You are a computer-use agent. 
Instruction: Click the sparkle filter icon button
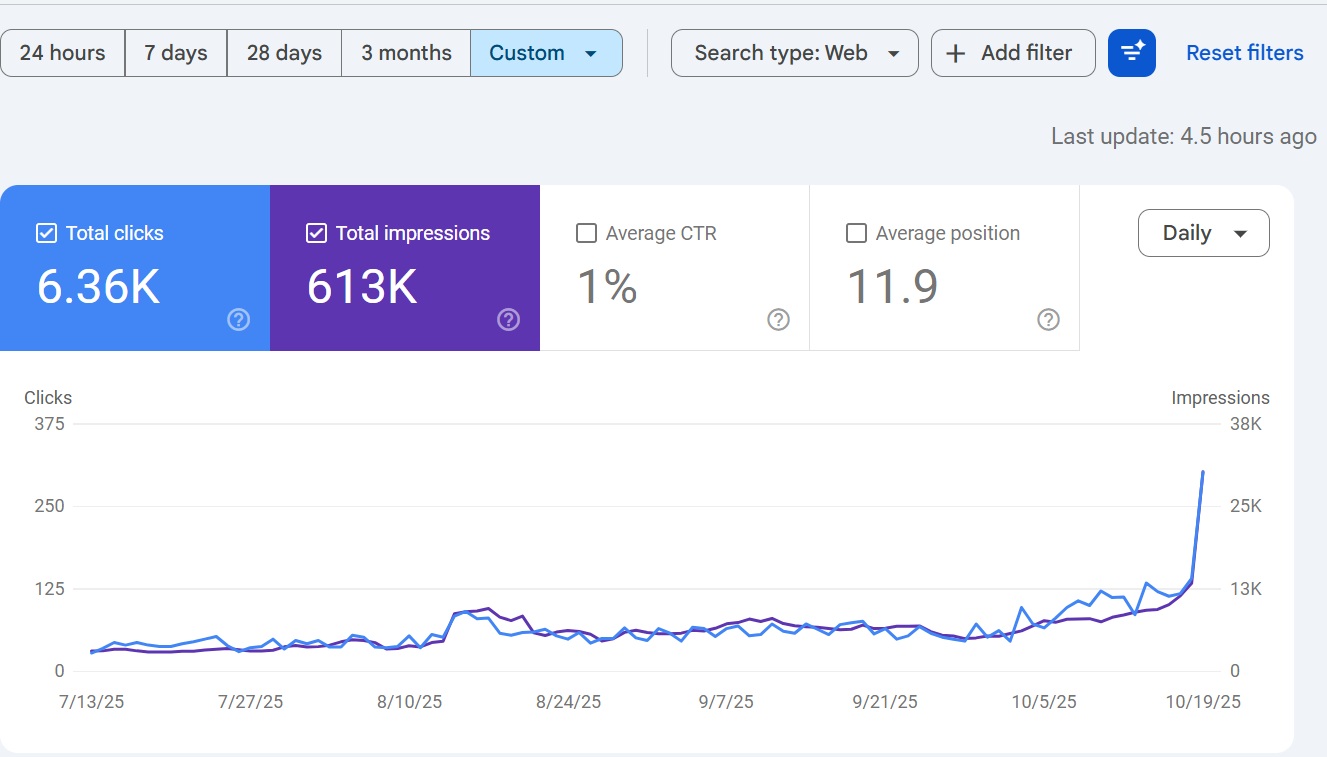[x=1132, y=53]
